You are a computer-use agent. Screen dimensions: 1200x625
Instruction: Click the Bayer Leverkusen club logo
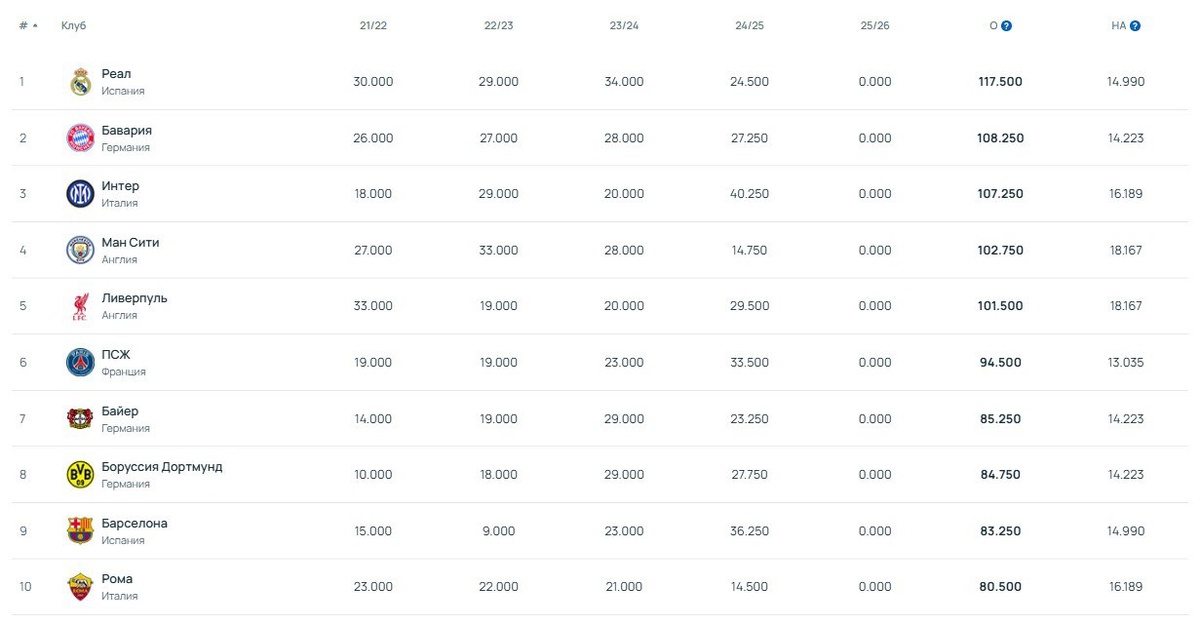(x=80, y=418)
